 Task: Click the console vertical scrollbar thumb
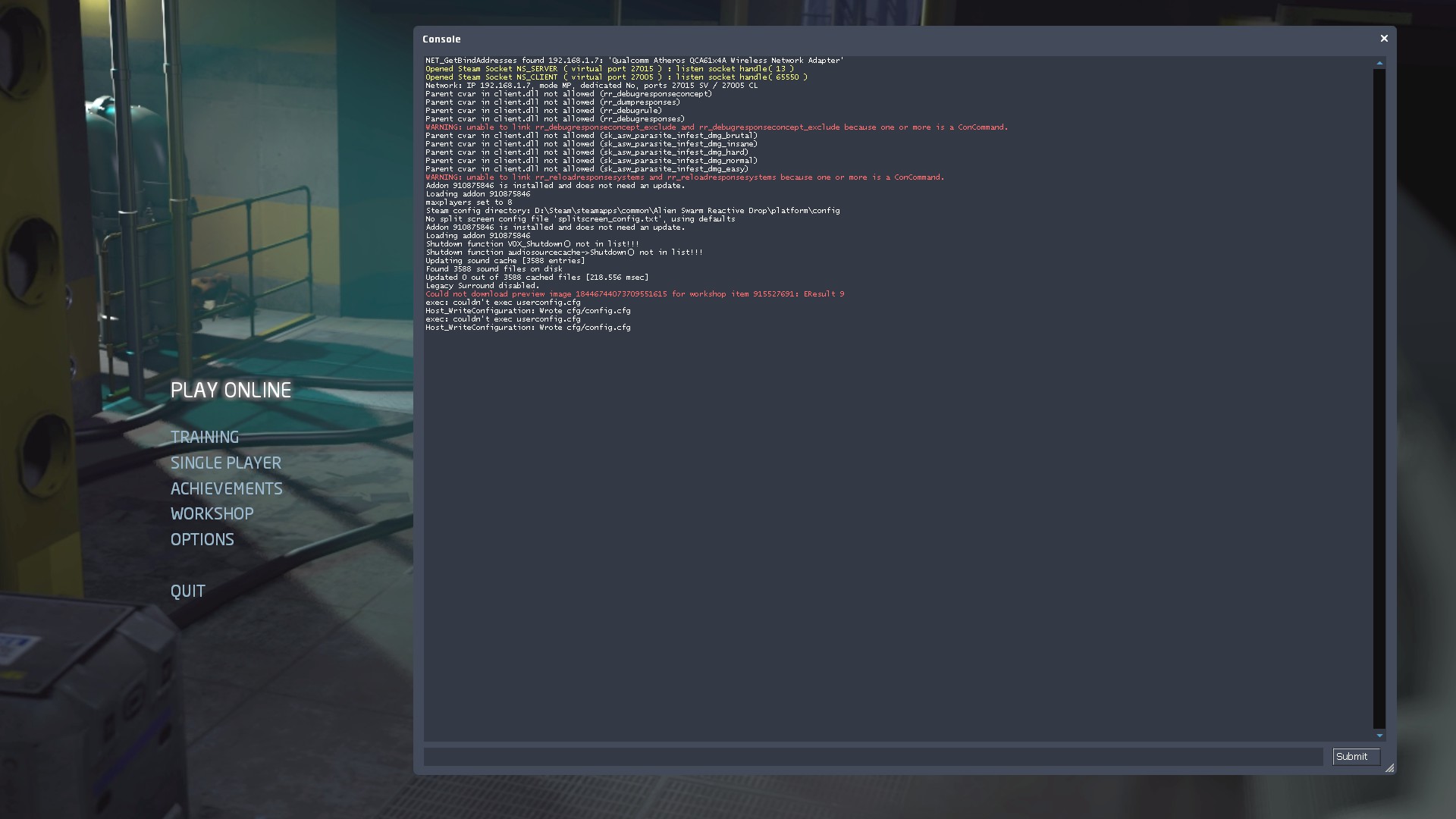[1379, 398]
